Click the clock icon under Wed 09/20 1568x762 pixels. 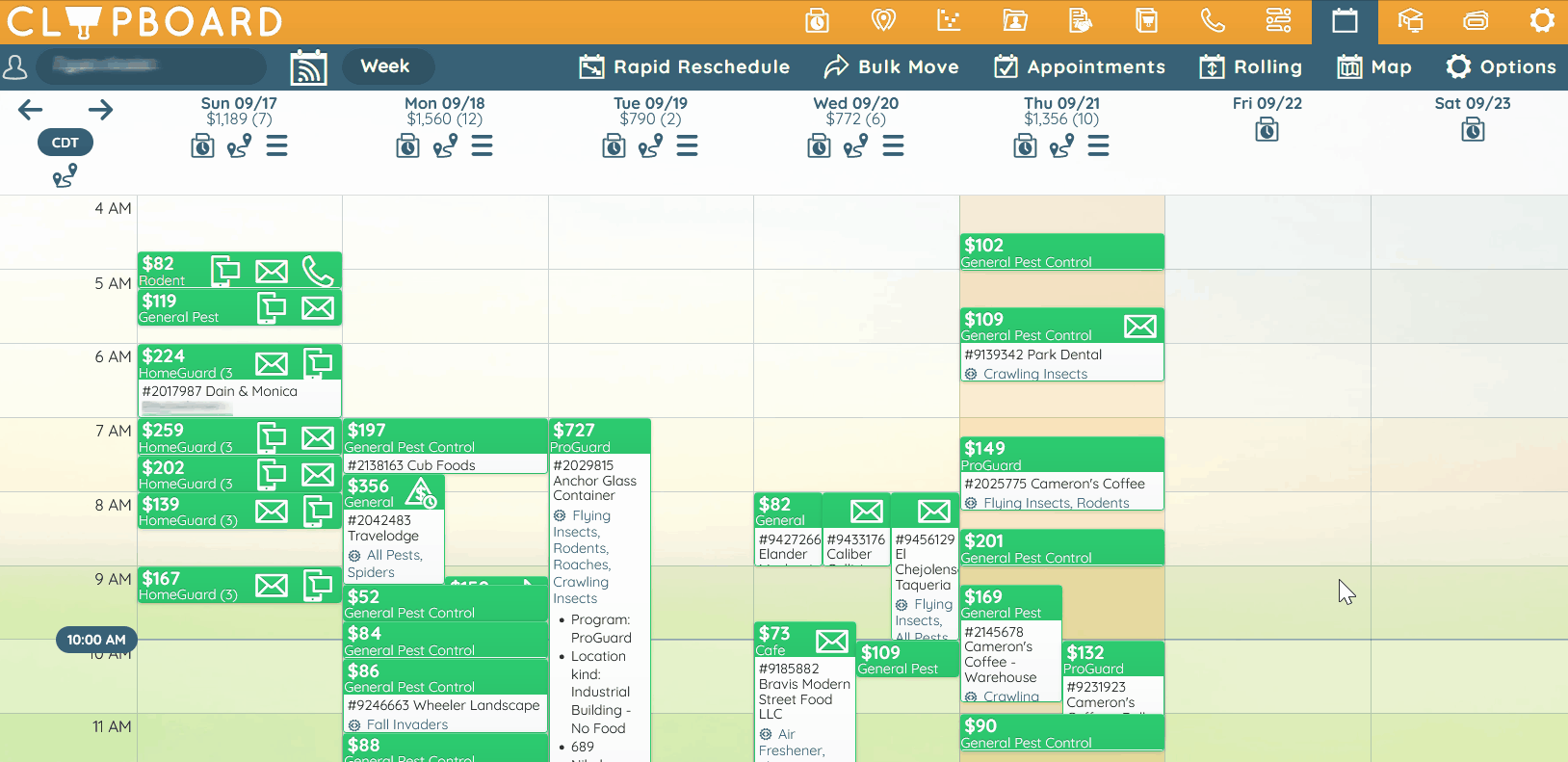(819, 145)
